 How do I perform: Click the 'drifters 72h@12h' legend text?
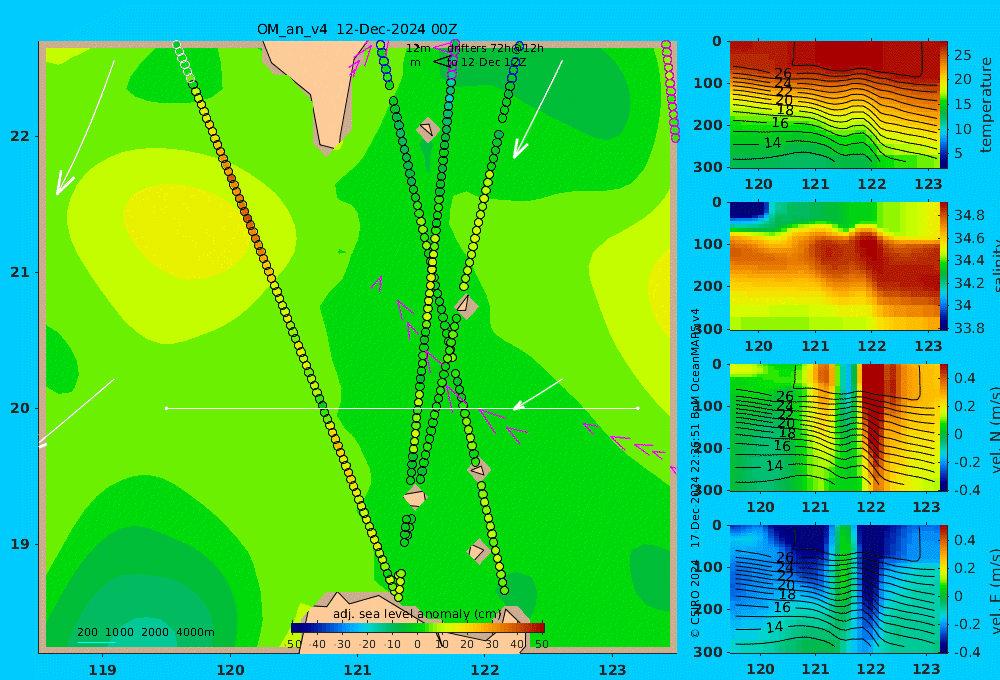(x=496, y=48)
